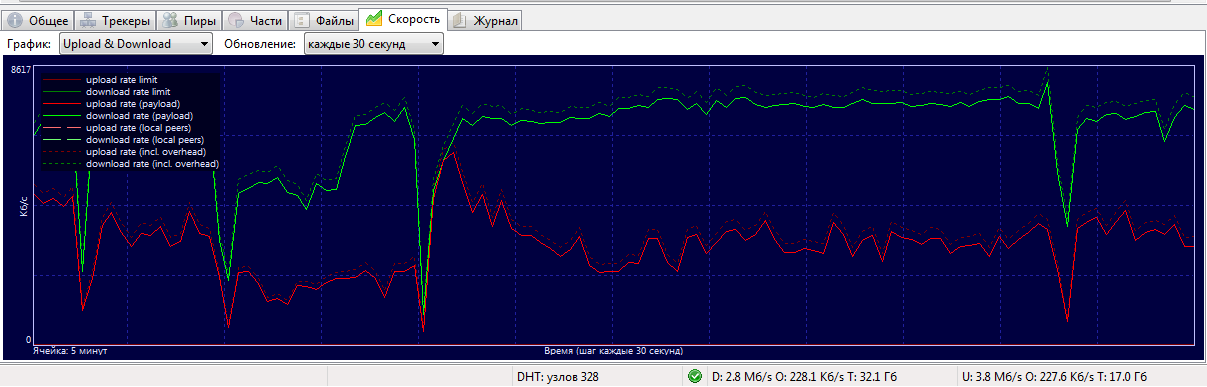The height and width of the screenshot is (387, 1207).
Task: Click the pie icon on Части tab
Action: (x=236, y=20)
